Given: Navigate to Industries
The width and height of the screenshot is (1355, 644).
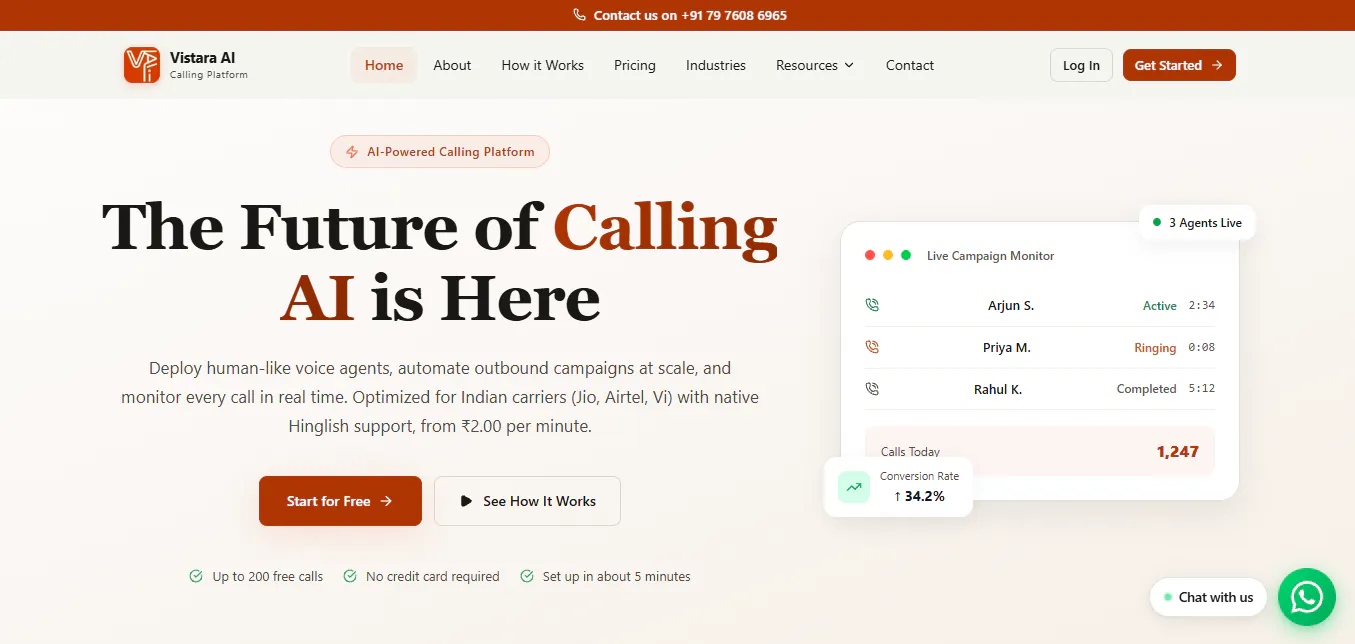Looking at the screenshot, I should coord(716,65).
